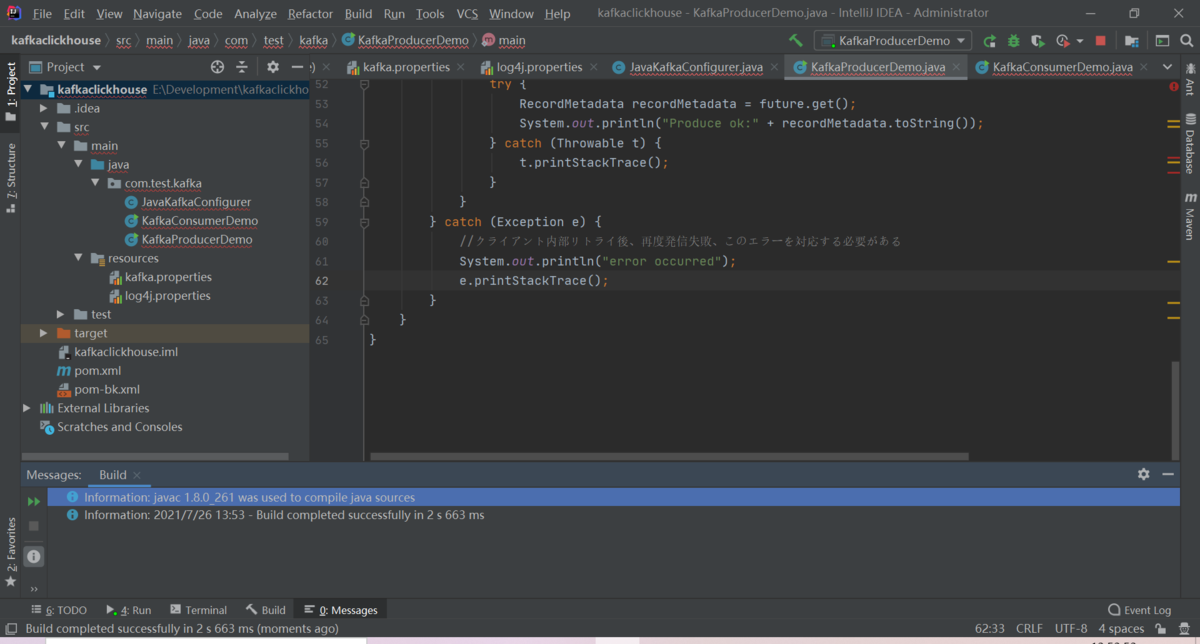Open the Terminal tool window
Viewport: 1200px width, 644px height.
point(198,610)
